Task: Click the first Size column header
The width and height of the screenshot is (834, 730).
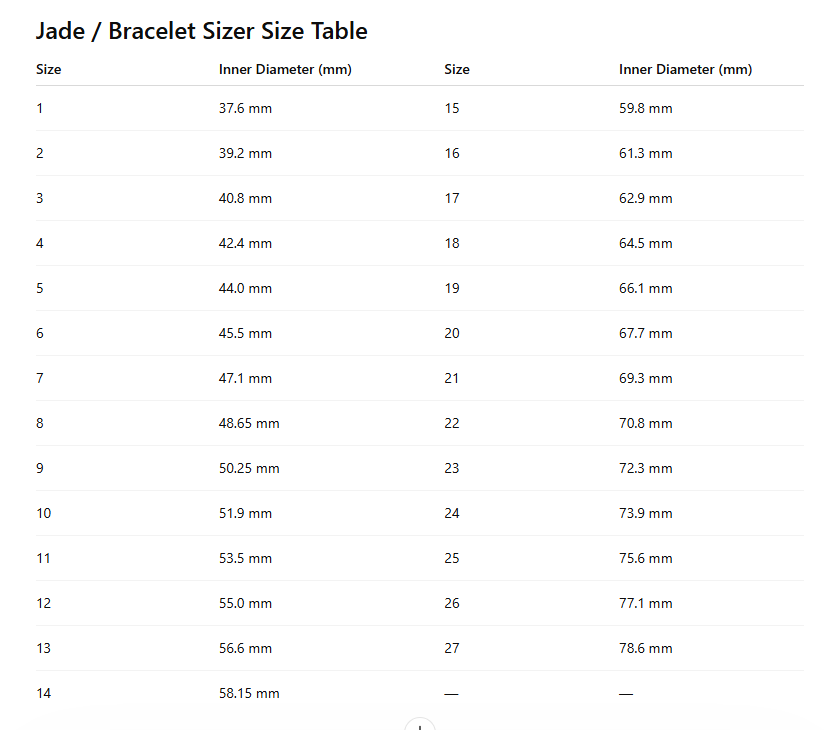Action: (x=48, y=69)
